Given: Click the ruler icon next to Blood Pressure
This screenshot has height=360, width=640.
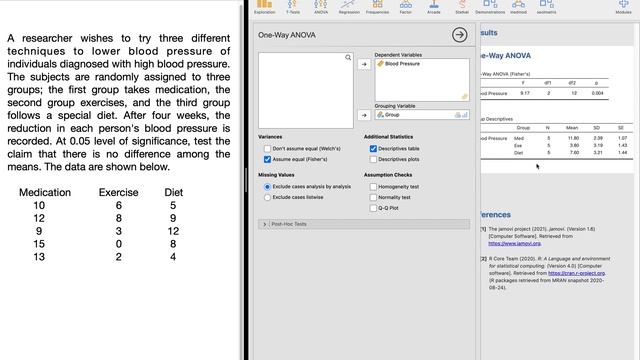Looking at the screenshot, I should coord(380,64).
